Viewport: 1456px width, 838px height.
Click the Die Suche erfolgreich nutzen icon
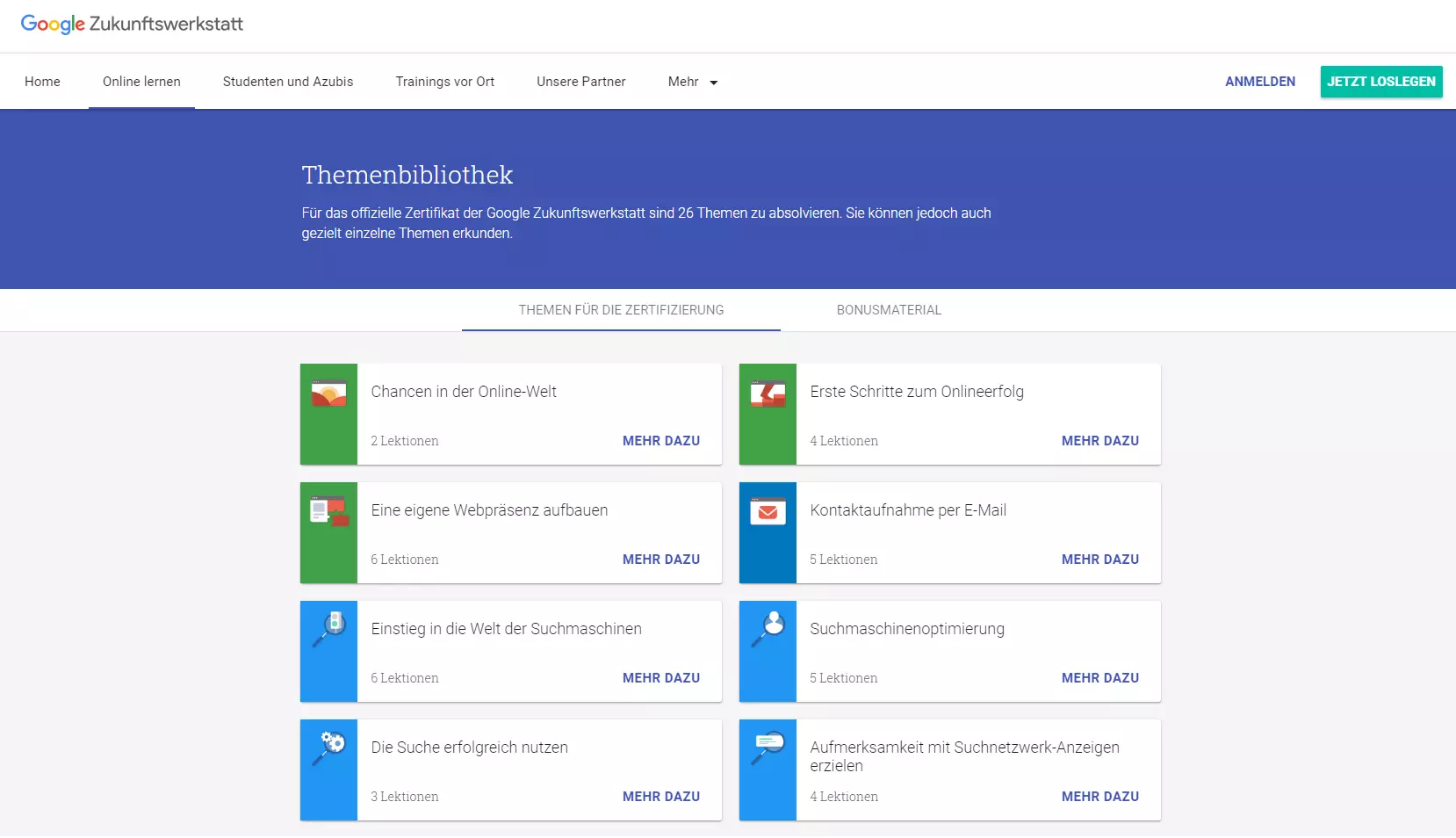click(x=328, y=748)
